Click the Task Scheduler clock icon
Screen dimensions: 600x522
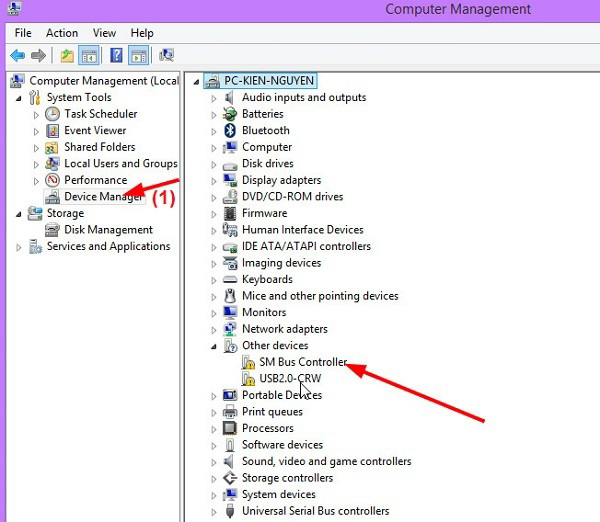click(54, 114)
